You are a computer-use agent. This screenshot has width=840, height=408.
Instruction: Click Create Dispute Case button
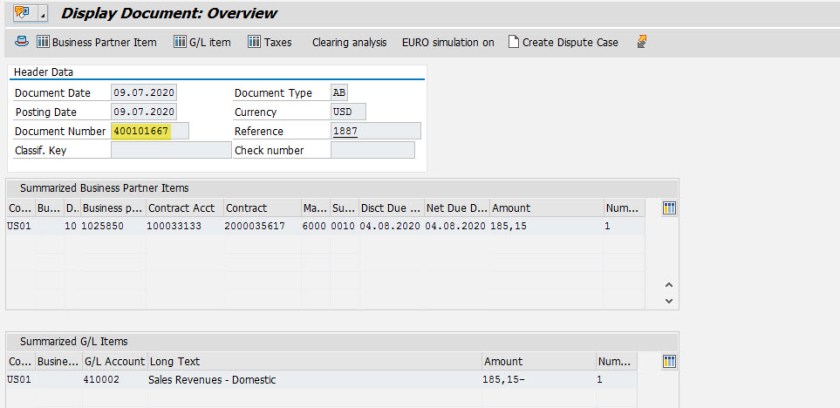[563, 42]
